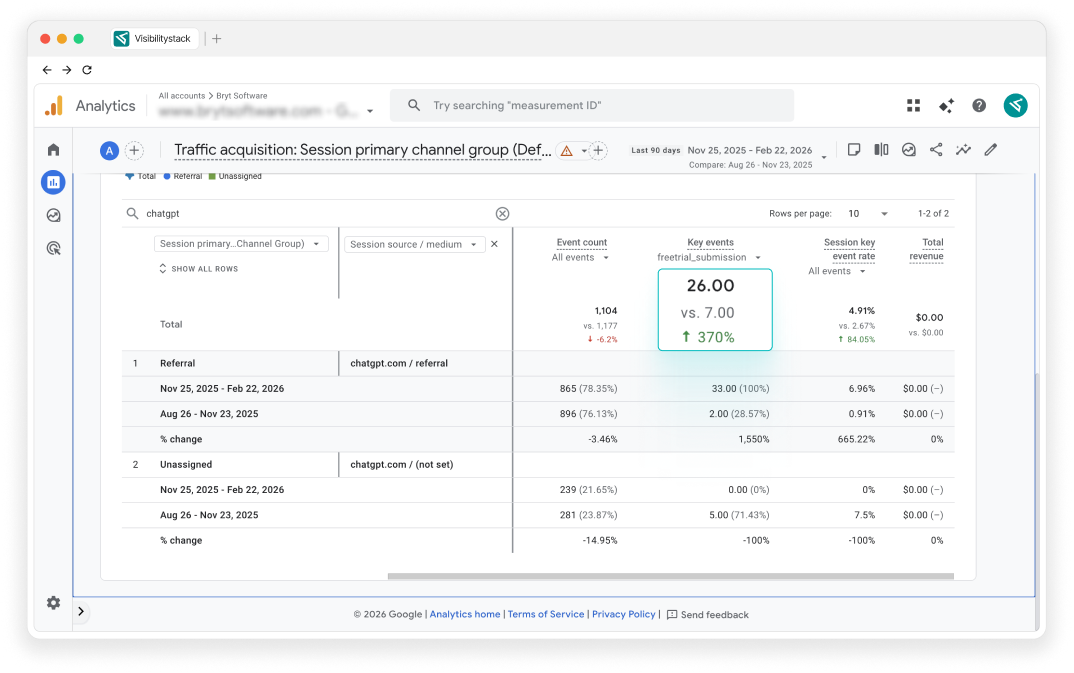Open the Insights sparkline icon
Image resolution: width=1074 pixels, height=673 pixels.
(963, 150)
